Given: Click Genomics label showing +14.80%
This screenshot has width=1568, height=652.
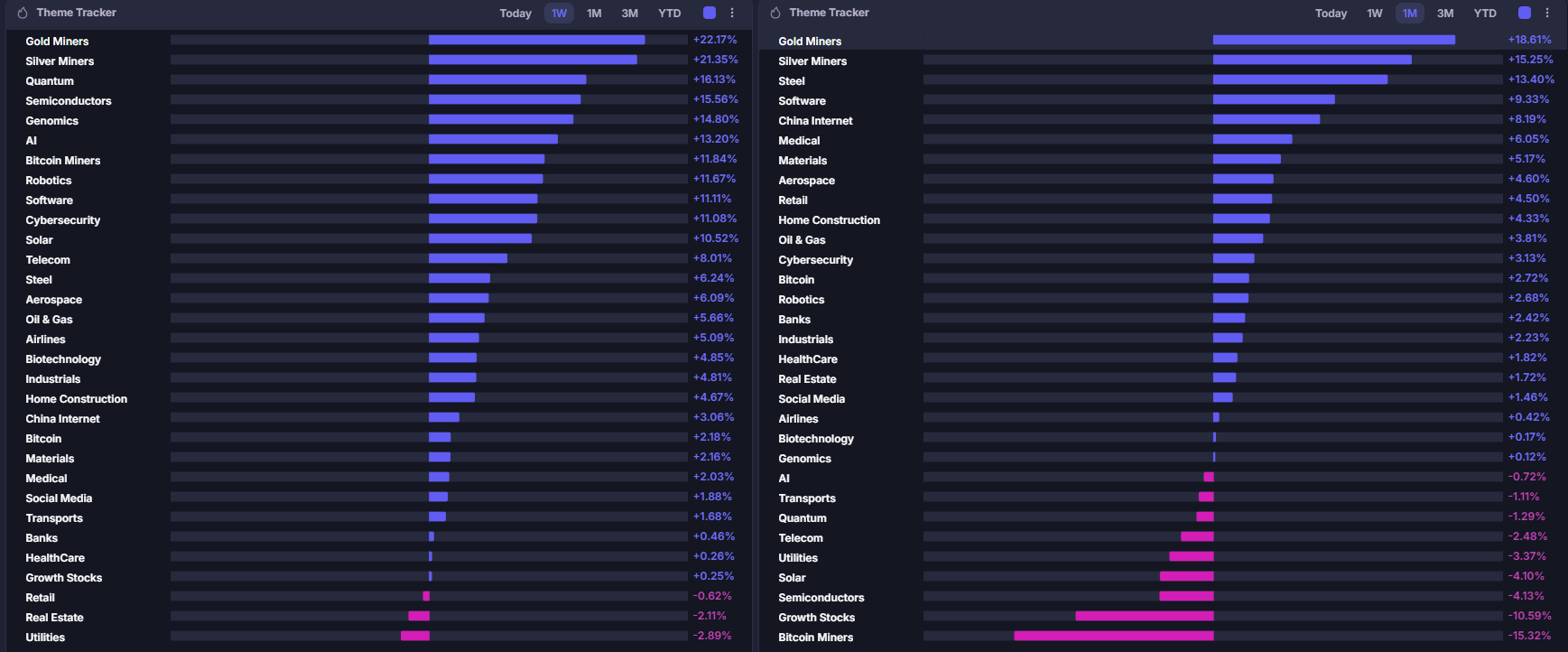Looking at the screenshot, I should 51,121.
